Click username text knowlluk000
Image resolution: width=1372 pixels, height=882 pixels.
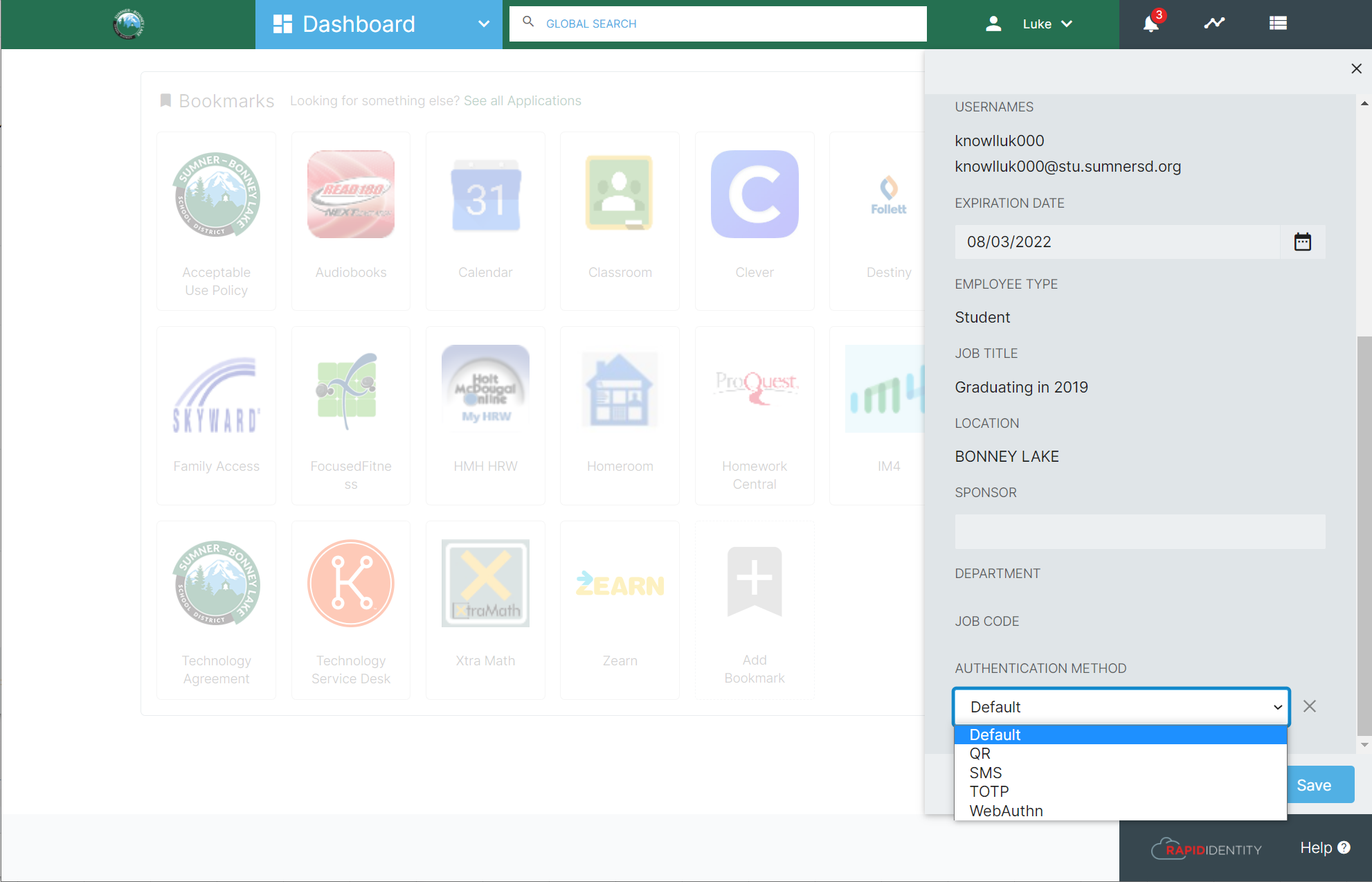[1000, 141]
